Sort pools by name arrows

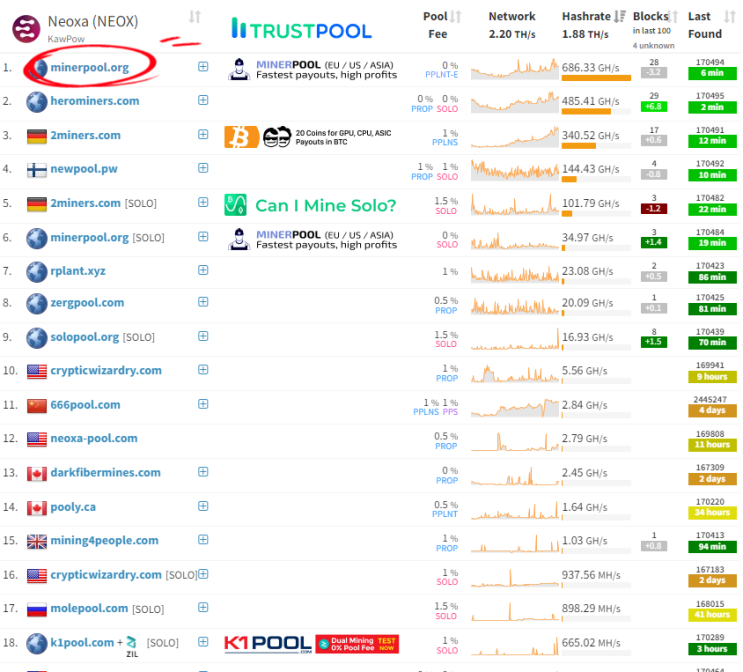pos(195,17)
